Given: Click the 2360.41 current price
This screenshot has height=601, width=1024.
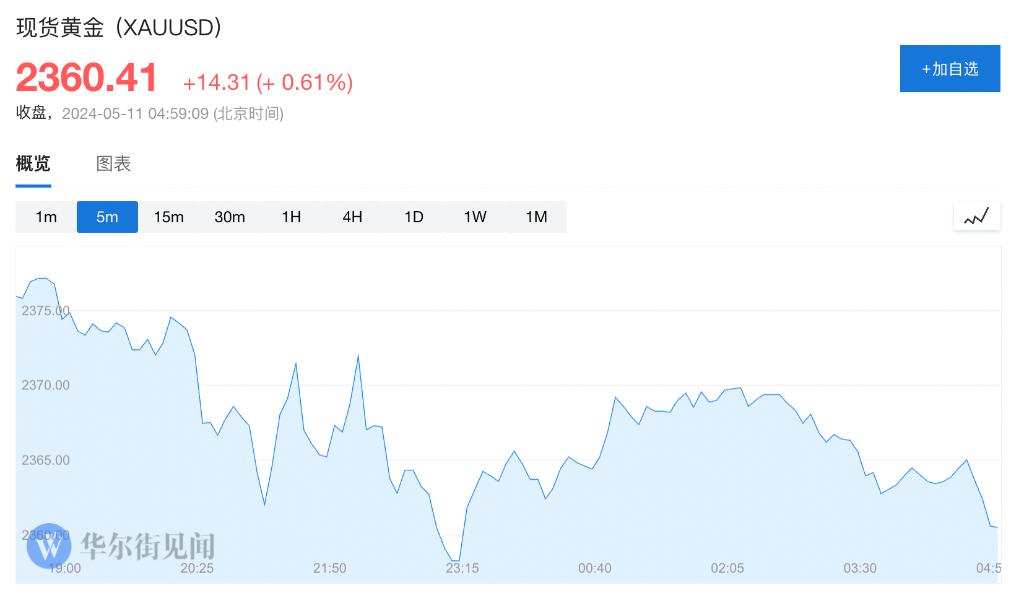Looking at the screenshot, I should [x=87, y=78].
